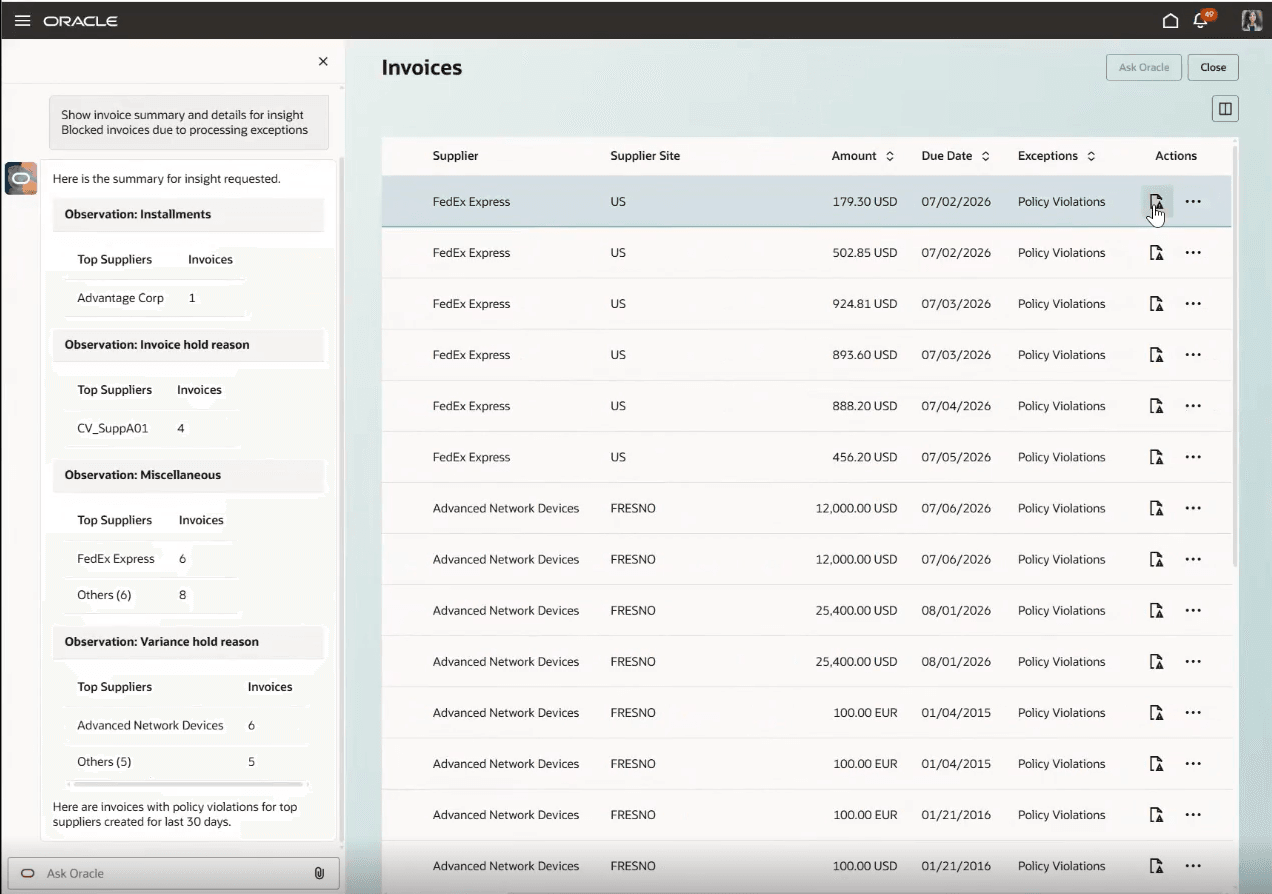Open more actions for 456.20 USD row

1193,457
